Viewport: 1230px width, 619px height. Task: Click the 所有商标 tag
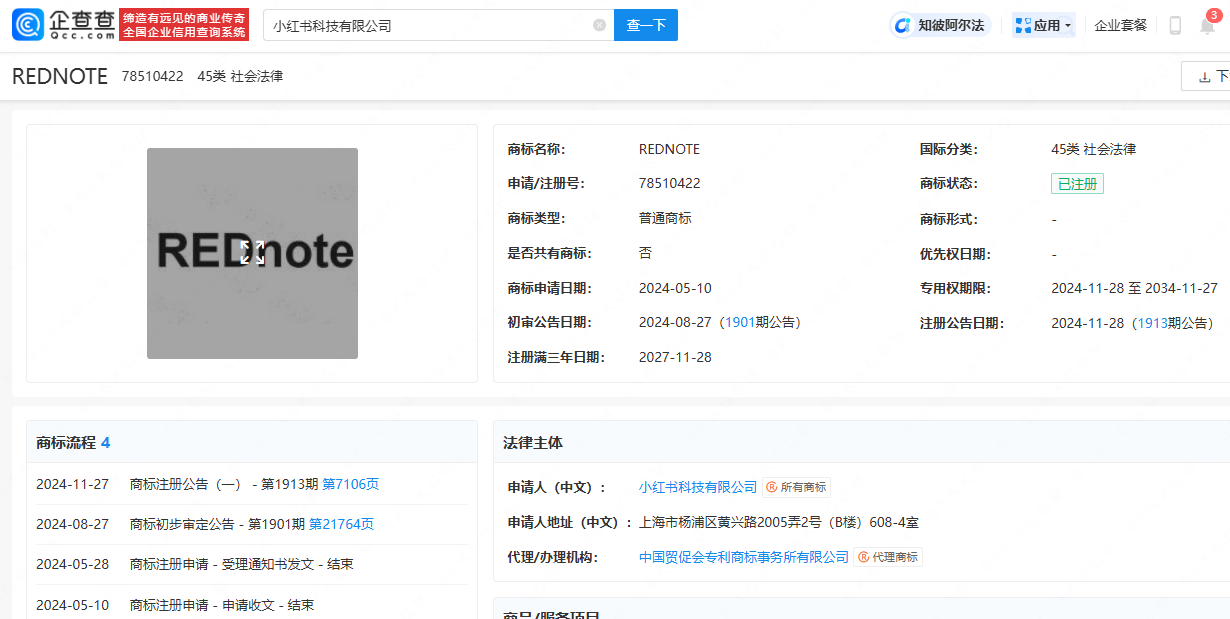[797, 487]
